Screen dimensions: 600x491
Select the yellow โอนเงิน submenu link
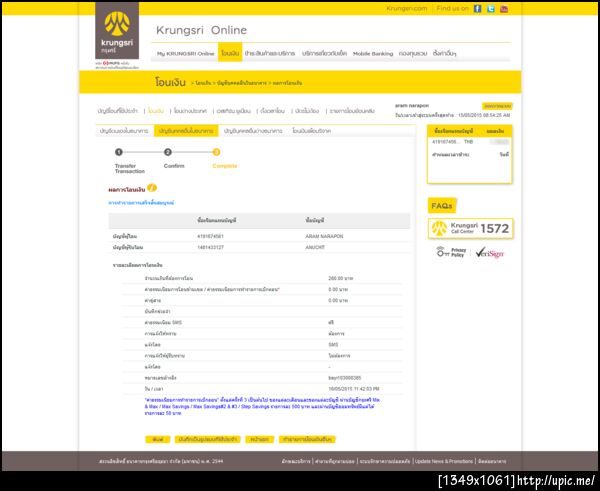pyautogui.click(x=156, y=111)
